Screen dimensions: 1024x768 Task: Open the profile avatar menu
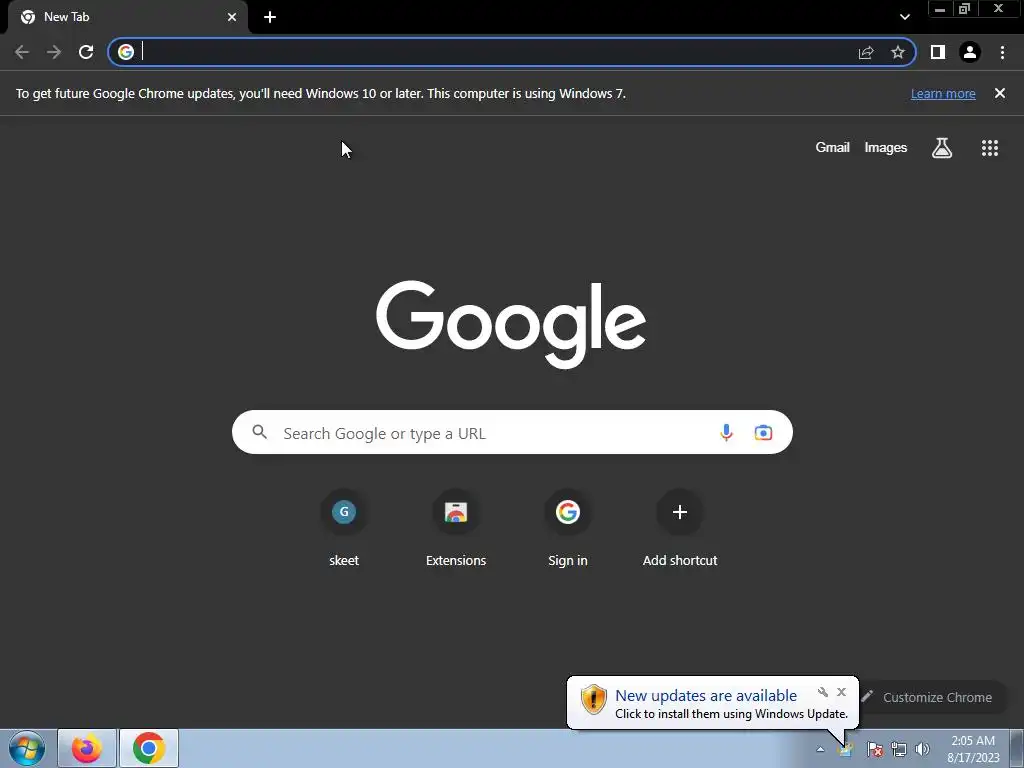click(x=970, y=52)
